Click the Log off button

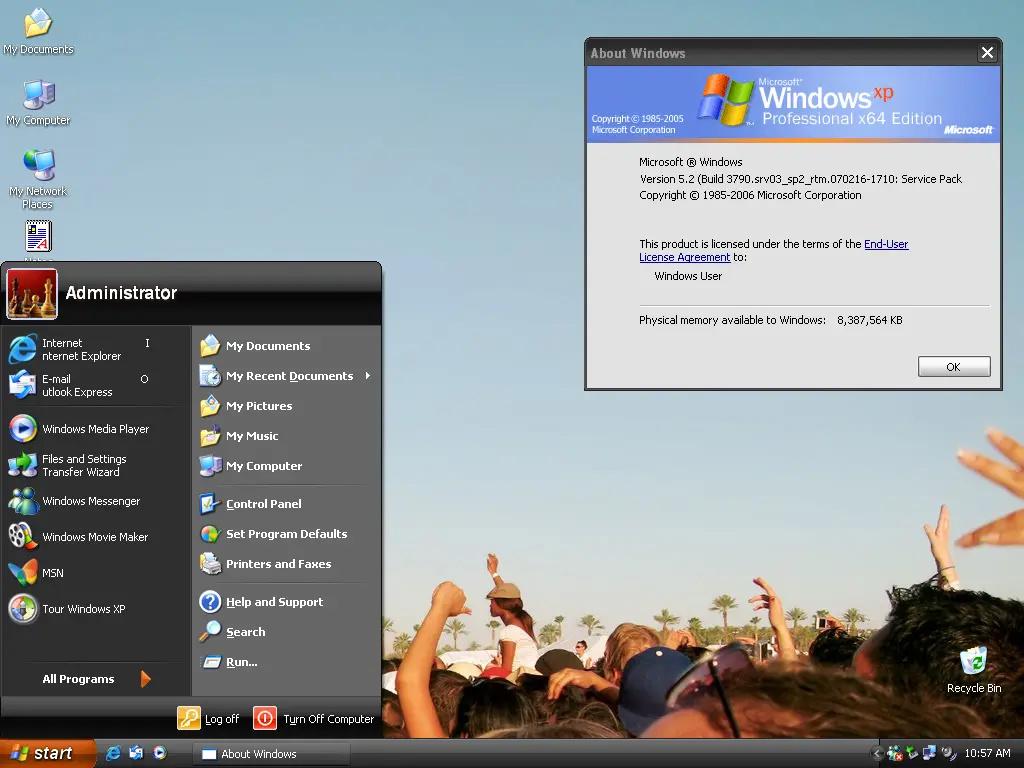208,718
